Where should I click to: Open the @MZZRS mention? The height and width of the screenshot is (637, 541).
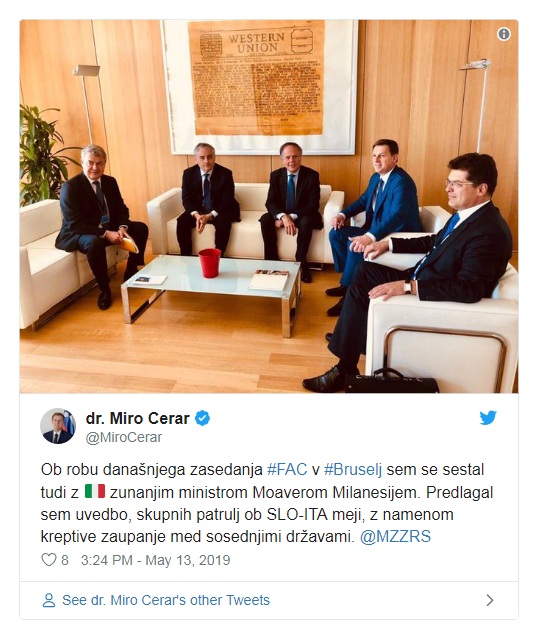pyautogui.click(x=395, y=537)
